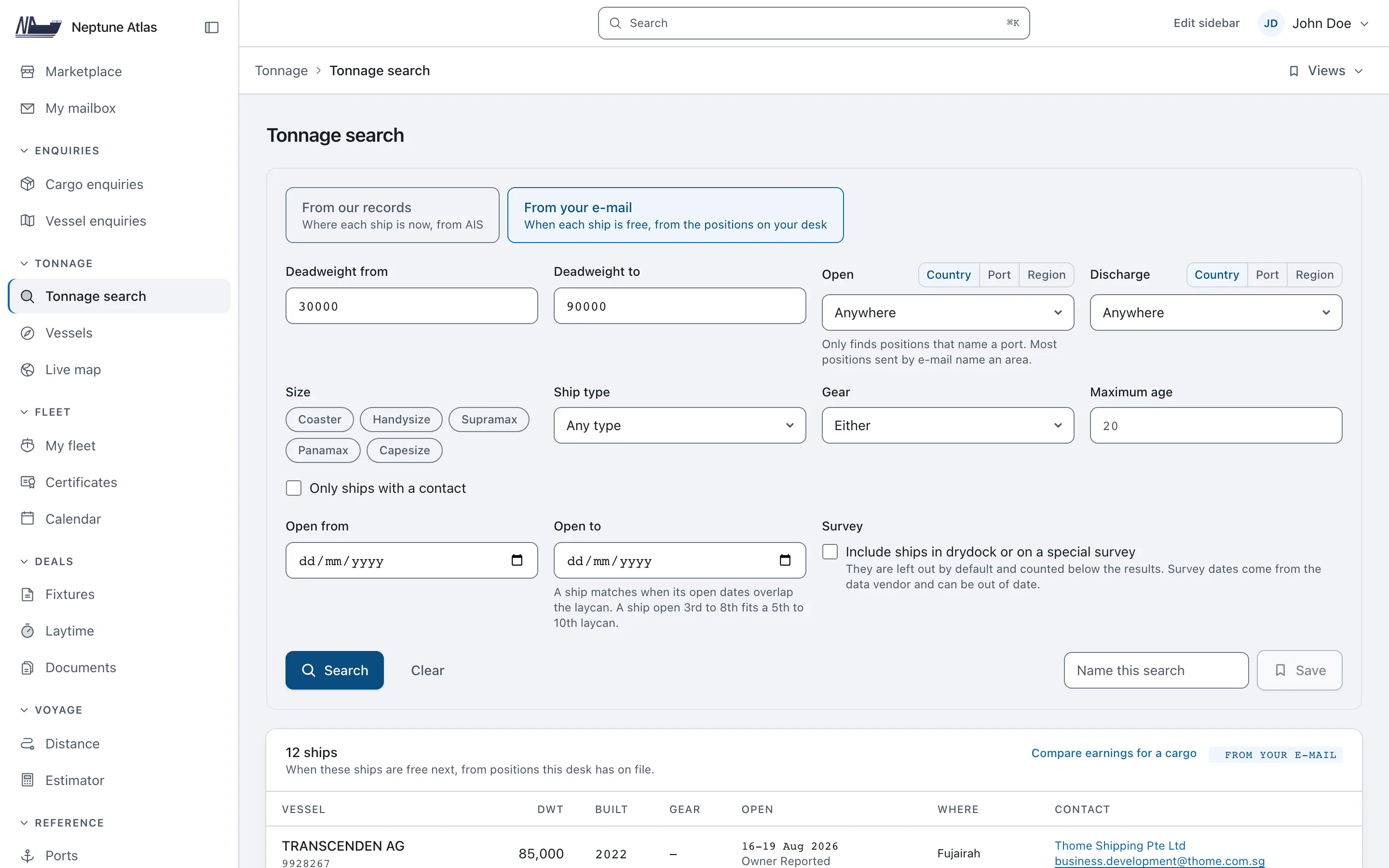Collapse the sidebar with the panel icon
1389x868 pixels.
(x=211, y=27)
